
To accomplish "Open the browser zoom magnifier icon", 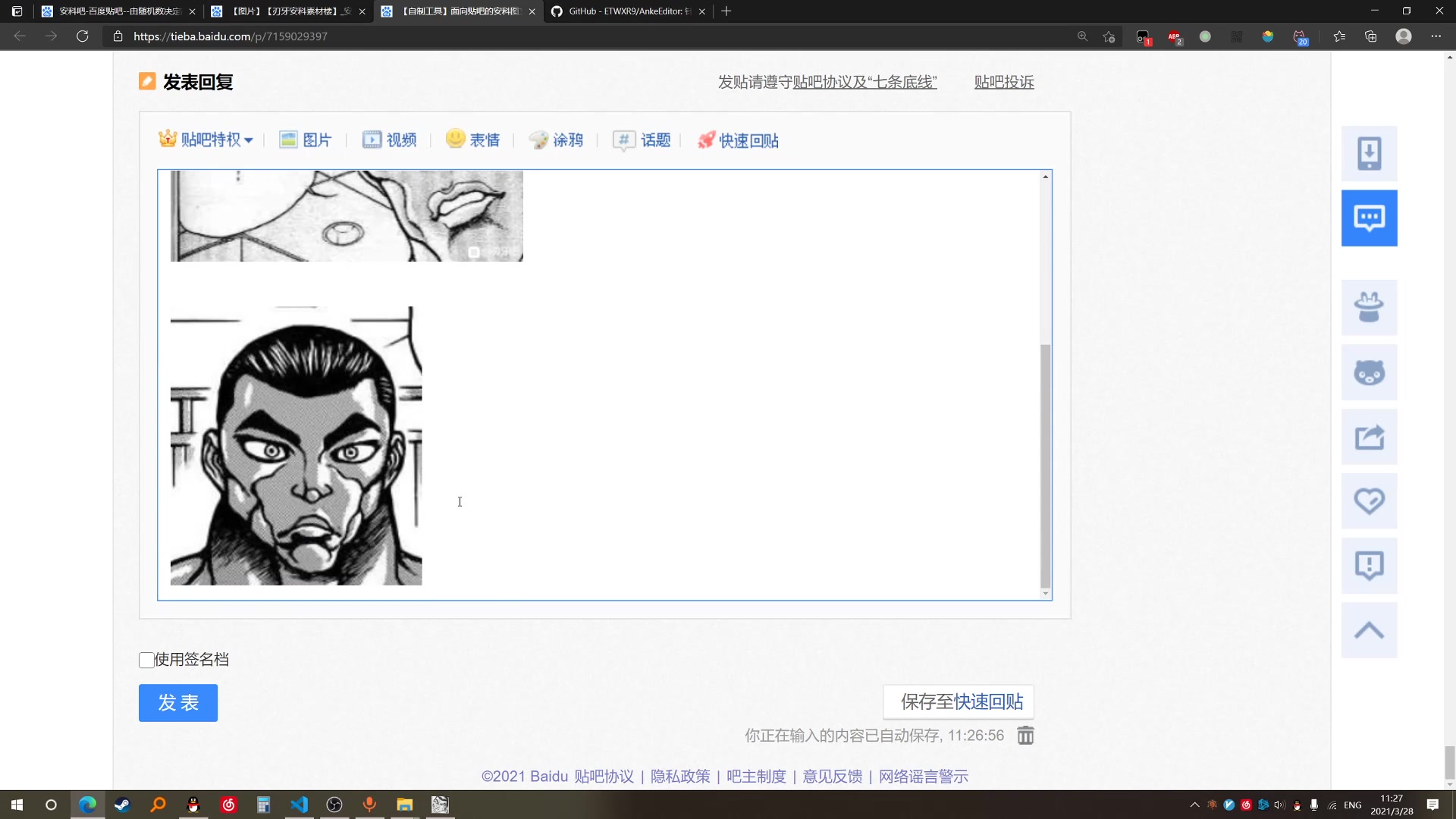I will (1082, 36).
